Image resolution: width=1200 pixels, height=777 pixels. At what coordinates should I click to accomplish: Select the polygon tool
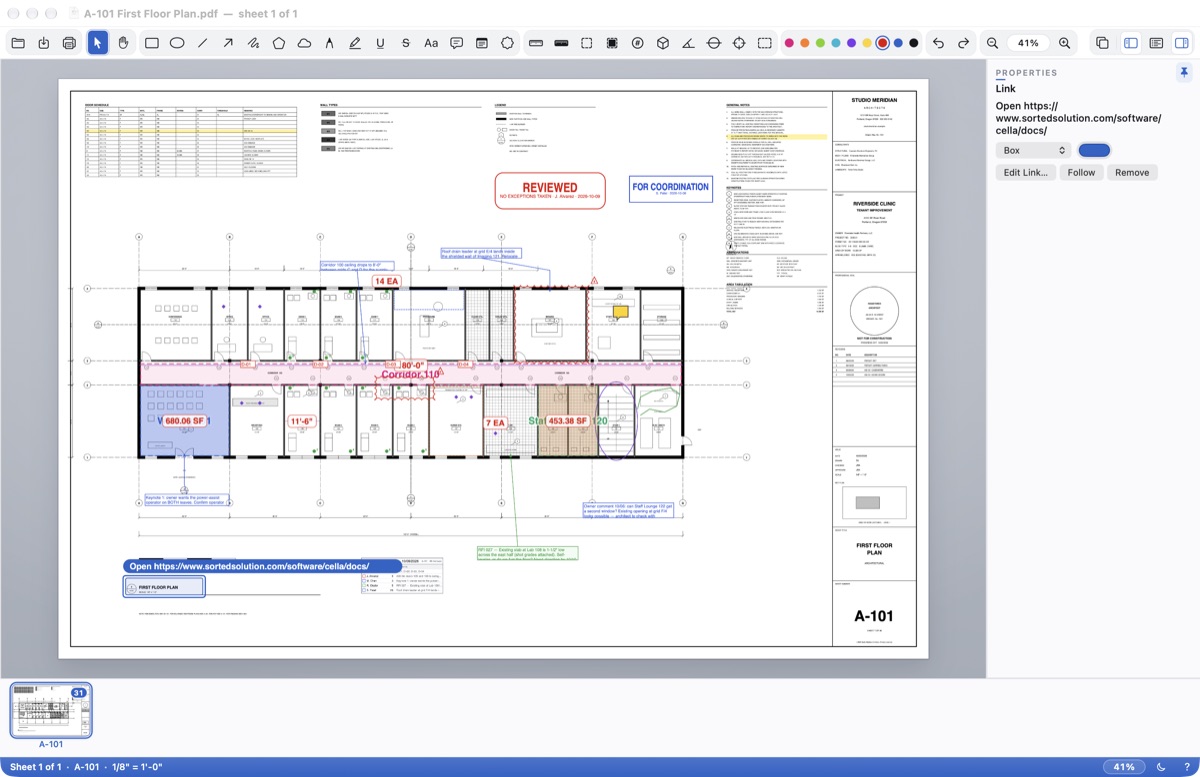point(279,43)
